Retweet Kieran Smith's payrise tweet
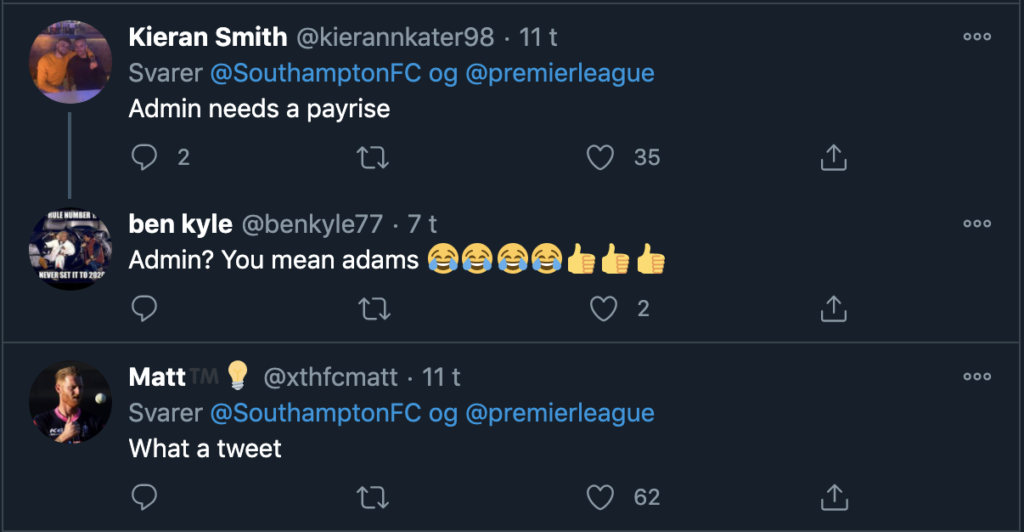 374,157
